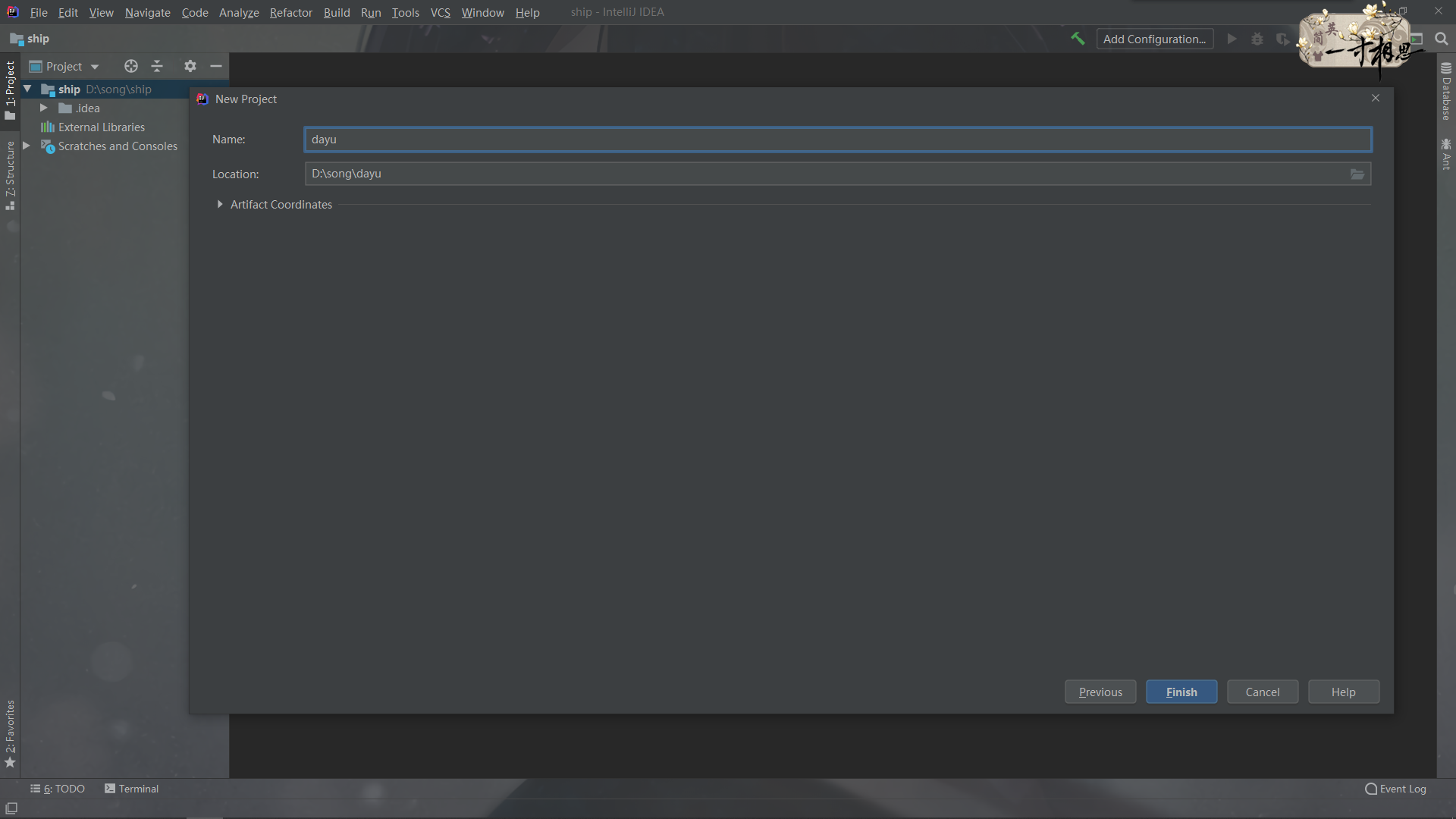Expand the .idea folder
The width and height of the screenshot is (1456, 819).
coord(44,108)
